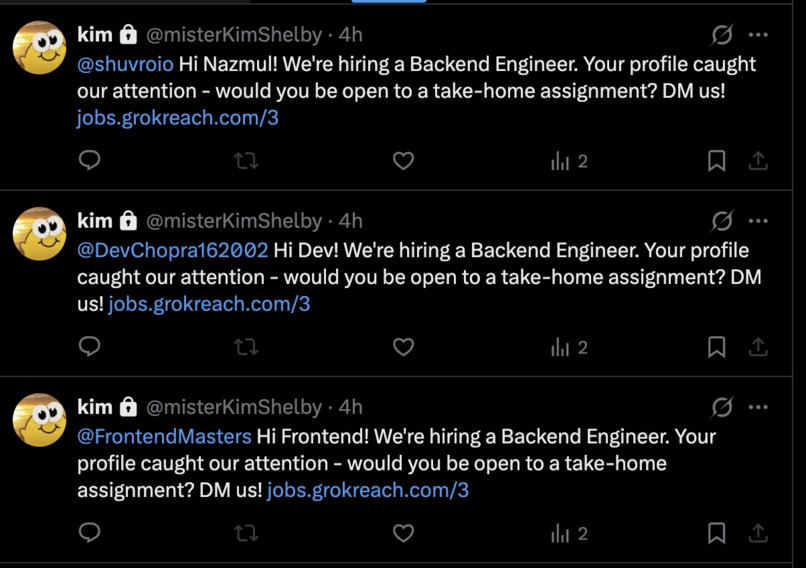Repost the tweet mentioning @shuvroio
The height and width of the screenshot is (568, 806).
[246, 161]
